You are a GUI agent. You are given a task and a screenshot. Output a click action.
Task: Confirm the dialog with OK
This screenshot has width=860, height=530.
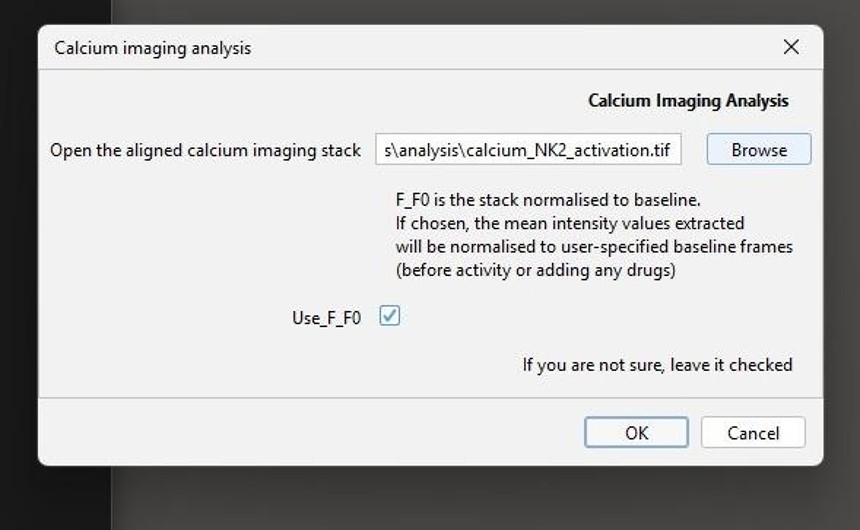tap(636, 432)
